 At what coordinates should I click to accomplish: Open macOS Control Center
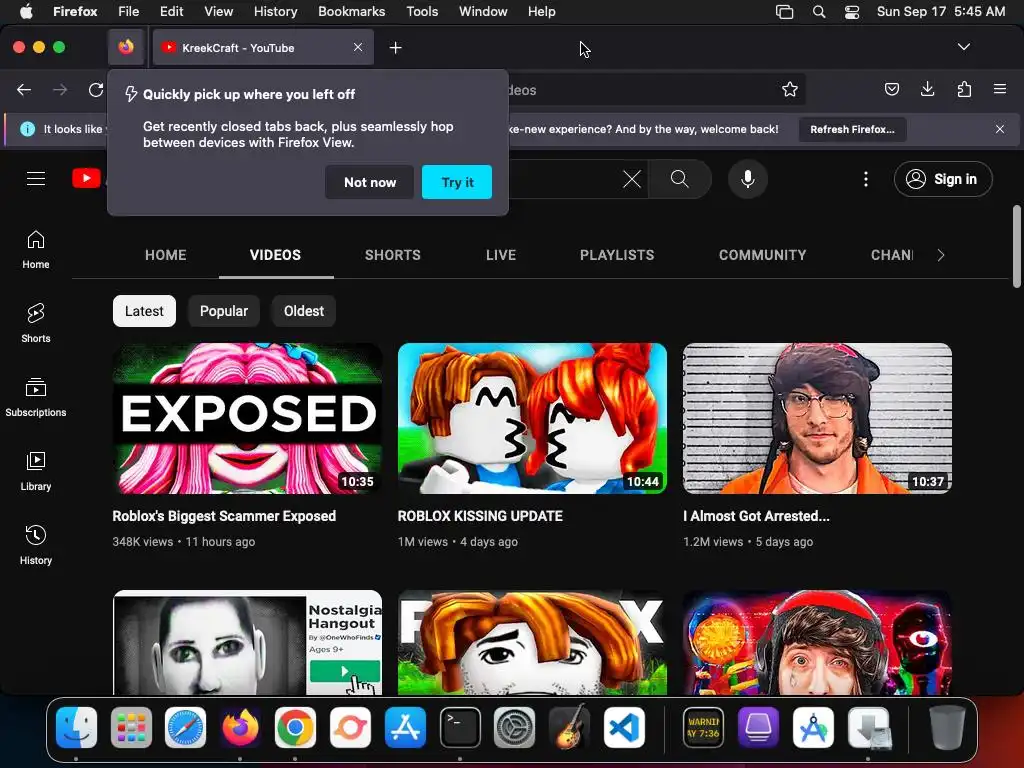point(852,12)
